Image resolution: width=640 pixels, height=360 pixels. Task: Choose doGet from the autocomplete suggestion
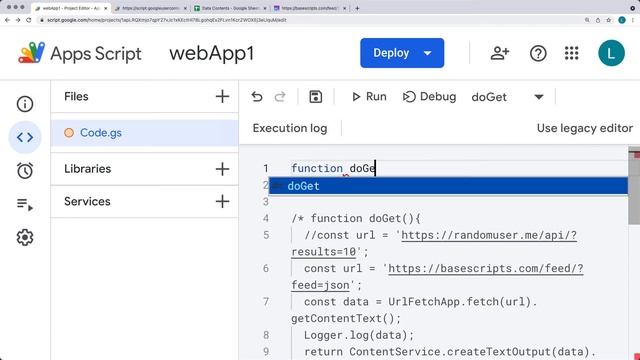[448, 186]
